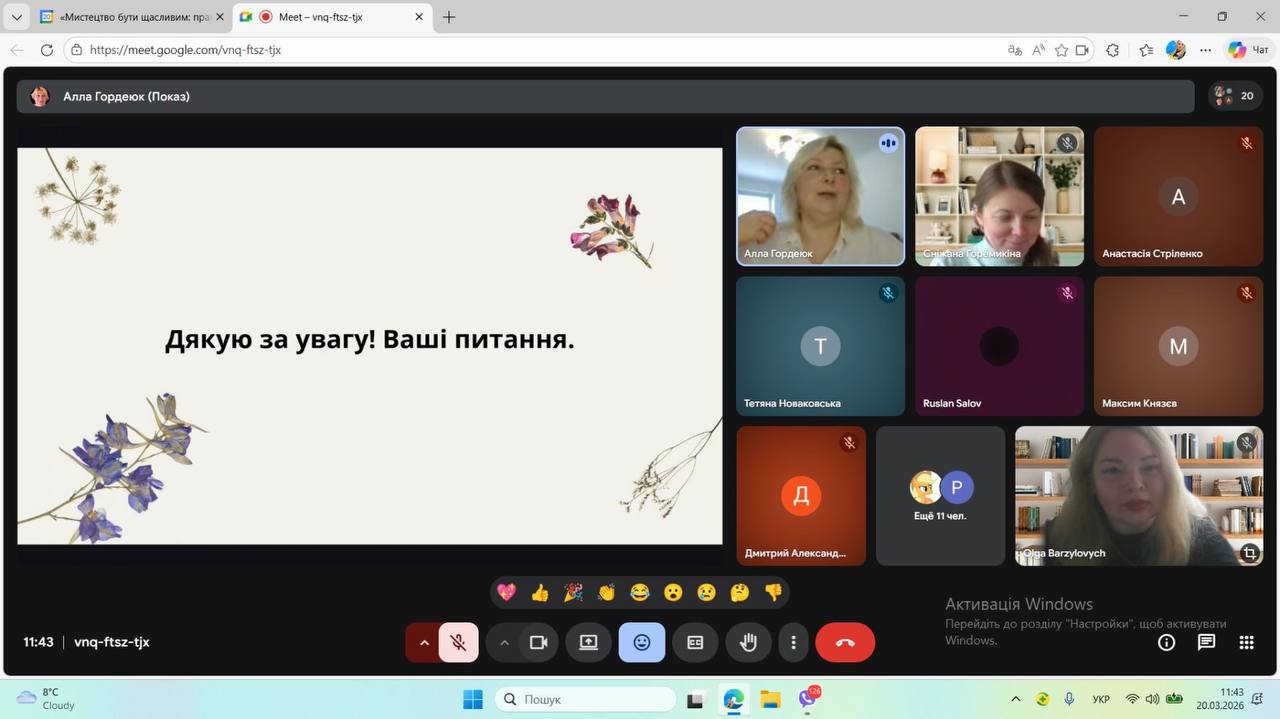Toggle the camera on or off
1280x719 pixels.
pos(539,643)
